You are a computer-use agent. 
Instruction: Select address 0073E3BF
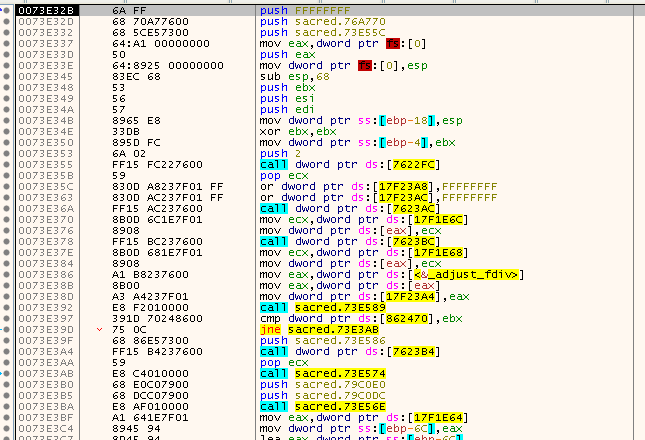click(46, 417)
